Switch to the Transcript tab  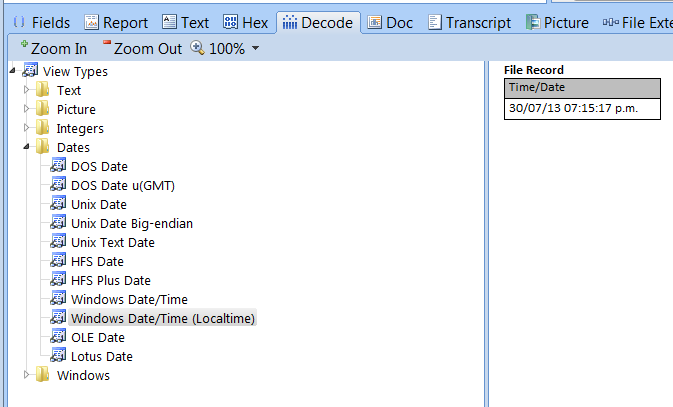[470, 23]
